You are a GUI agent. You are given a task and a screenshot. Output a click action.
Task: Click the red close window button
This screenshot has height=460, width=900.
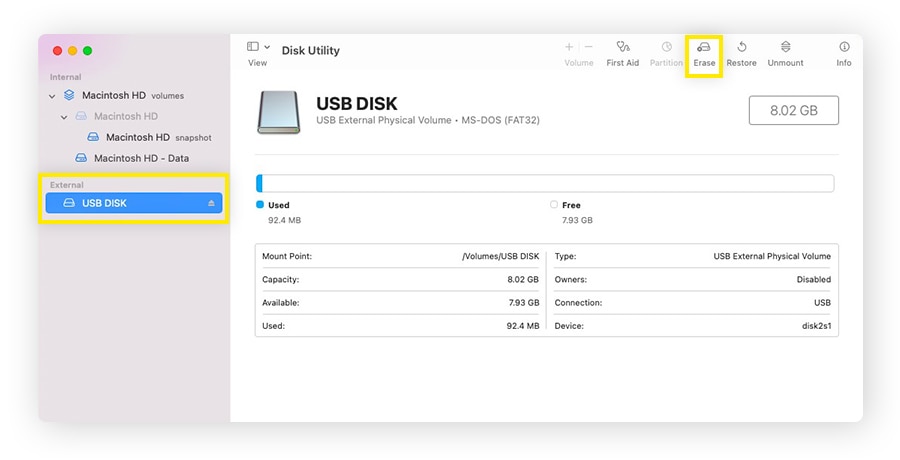[57, 51]
